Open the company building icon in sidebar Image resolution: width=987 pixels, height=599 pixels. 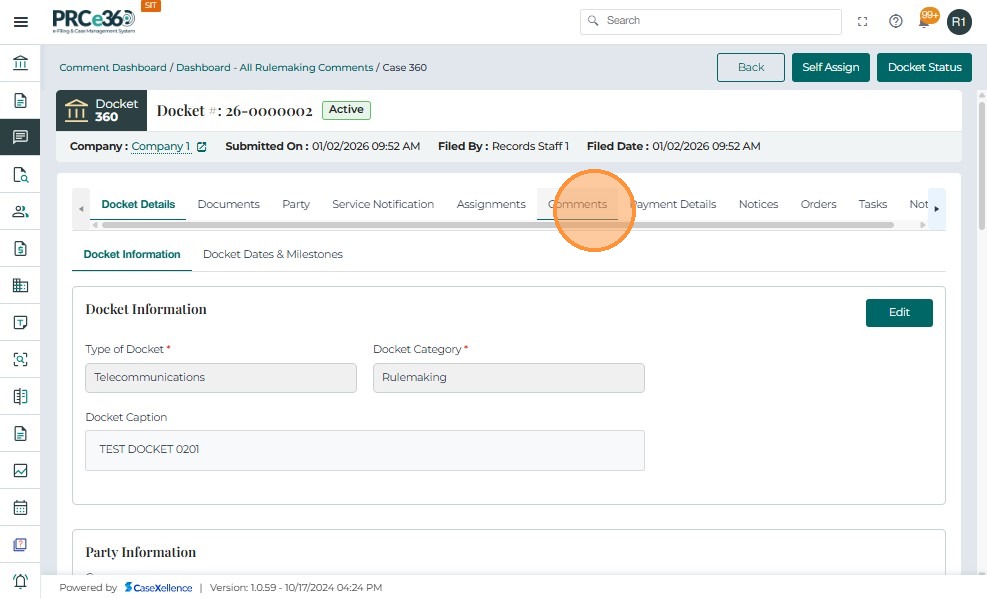(20, 285)
